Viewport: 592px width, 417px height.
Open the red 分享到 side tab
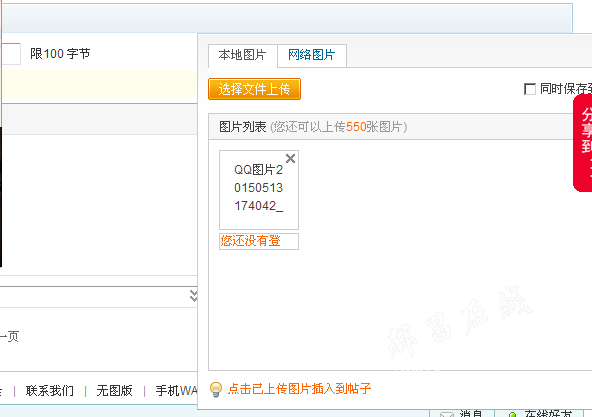[583, 144]
